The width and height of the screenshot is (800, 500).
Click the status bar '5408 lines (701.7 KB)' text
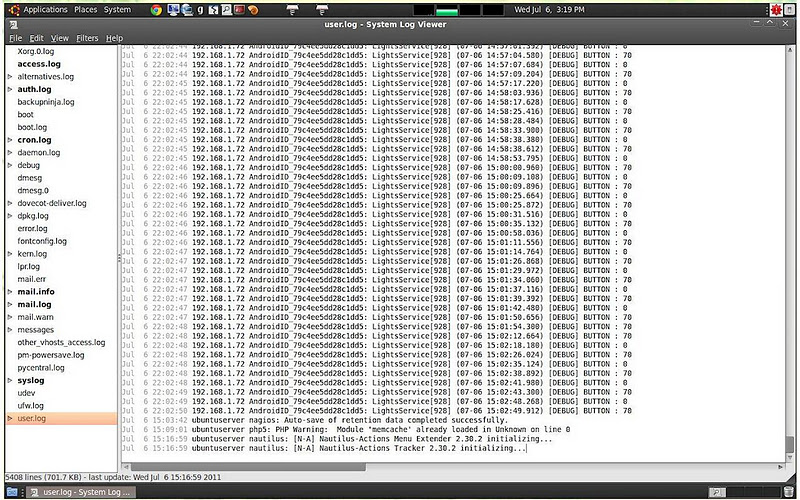tap(43, 478)
